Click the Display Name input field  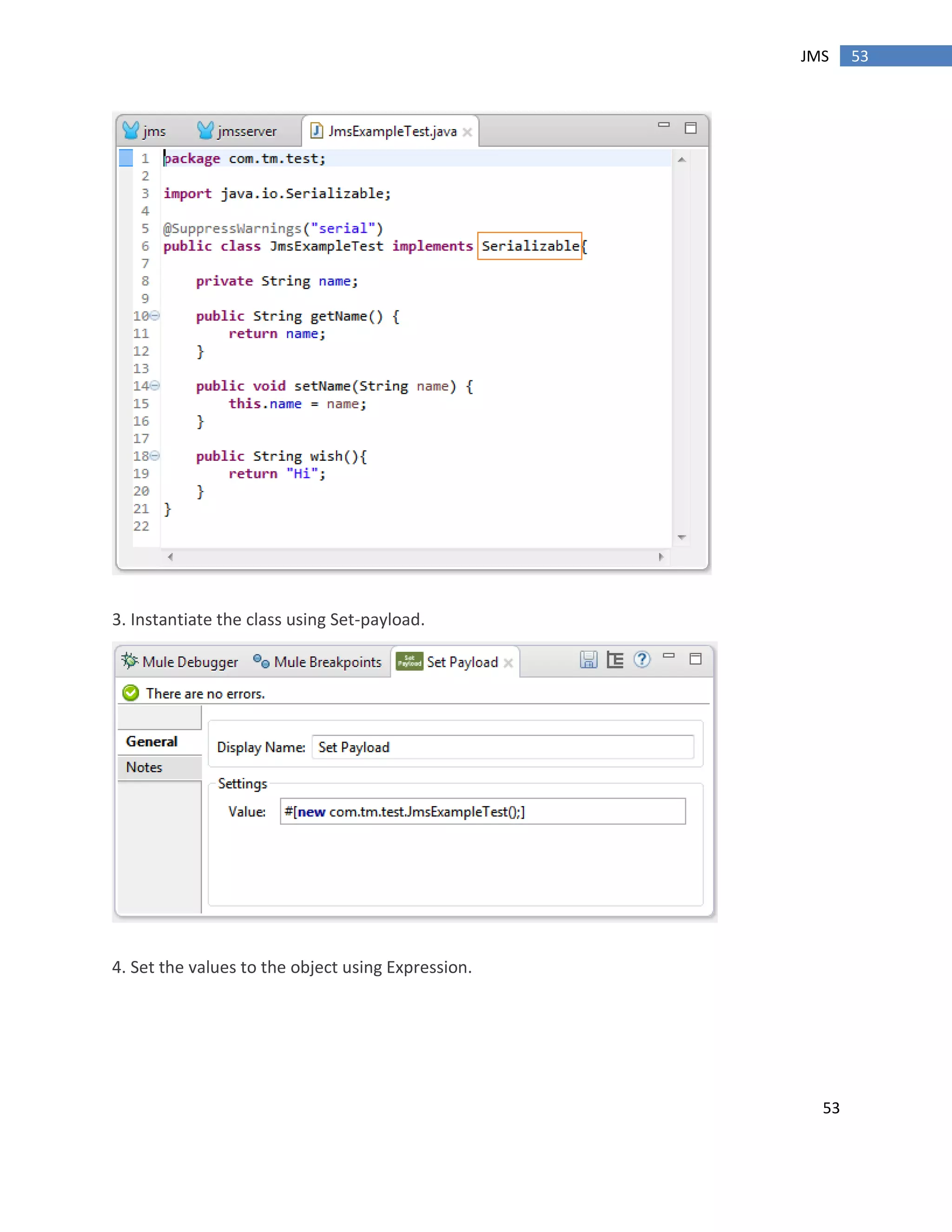click(x=502, y=747)
